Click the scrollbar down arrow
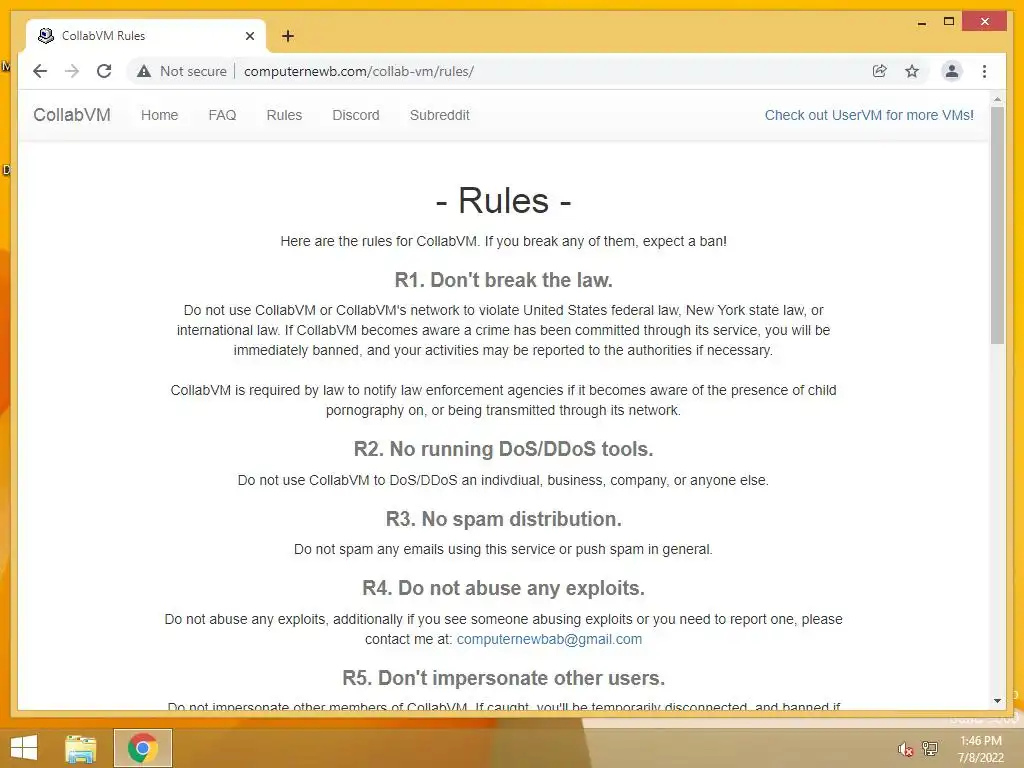 click(997, 701)
